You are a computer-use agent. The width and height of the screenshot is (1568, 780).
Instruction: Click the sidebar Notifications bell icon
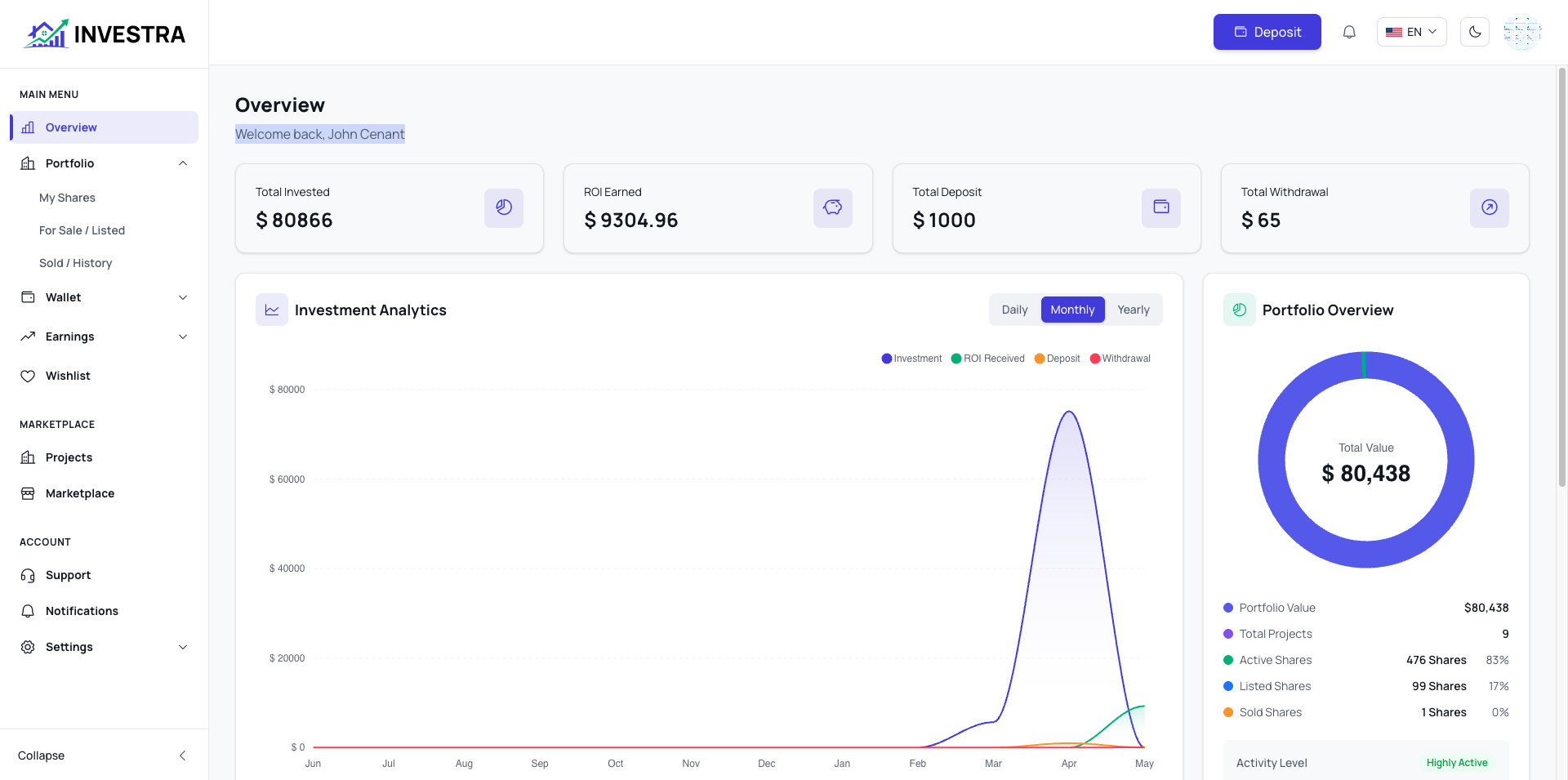click(28, 611)
